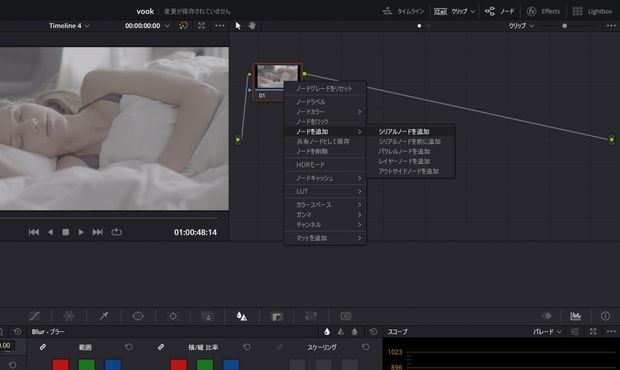Stop playback
Screen dimensions: 620x370
[66, 232]
